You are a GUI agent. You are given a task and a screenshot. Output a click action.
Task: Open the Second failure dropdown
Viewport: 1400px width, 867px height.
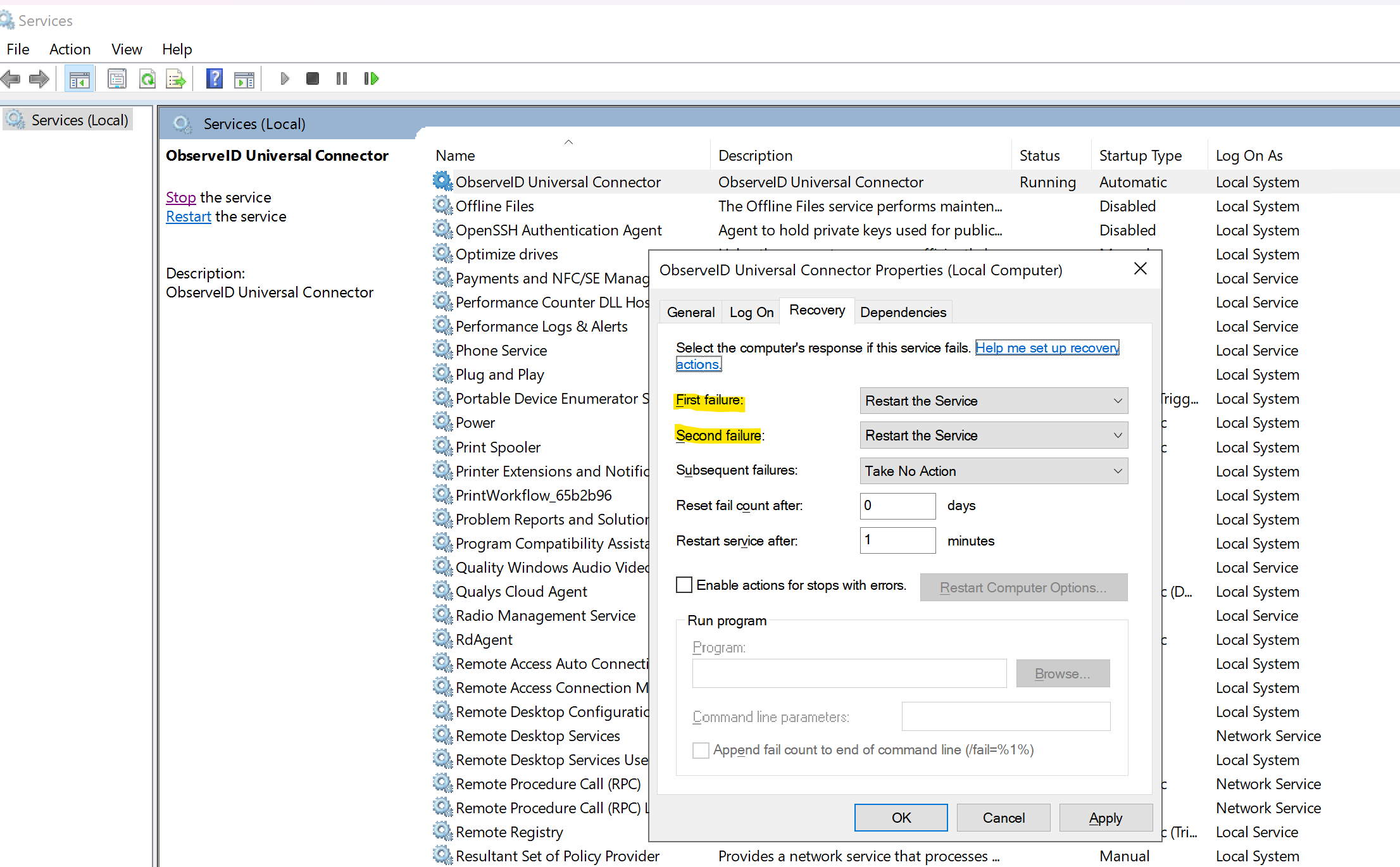(x=993, y=435)
